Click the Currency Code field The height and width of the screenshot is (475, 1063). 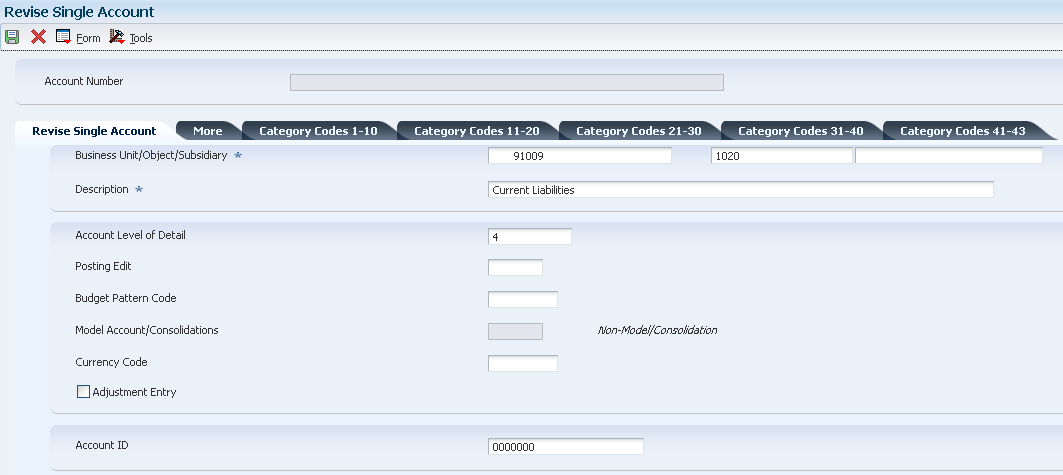pyautogui.click(x=523, y=363)
